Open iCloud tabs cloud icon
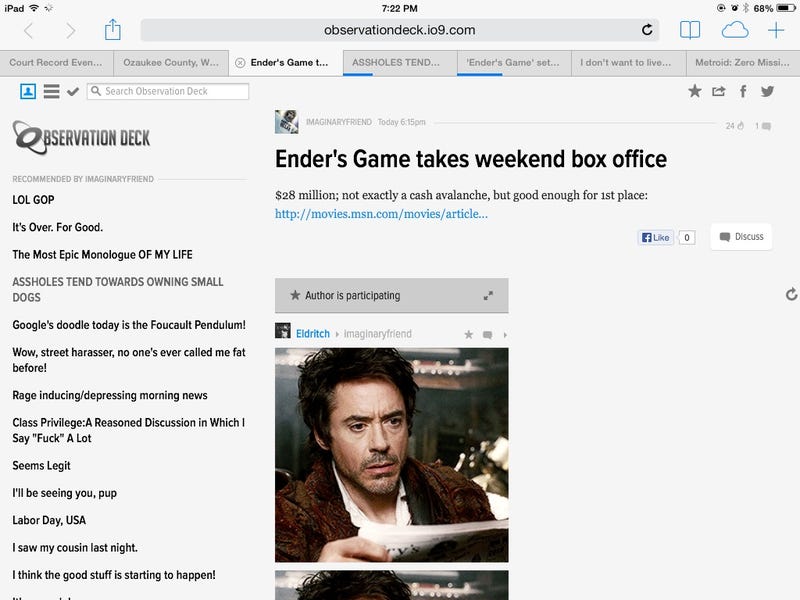The height and width of the screenshot is (600, 800). point(735,30)
